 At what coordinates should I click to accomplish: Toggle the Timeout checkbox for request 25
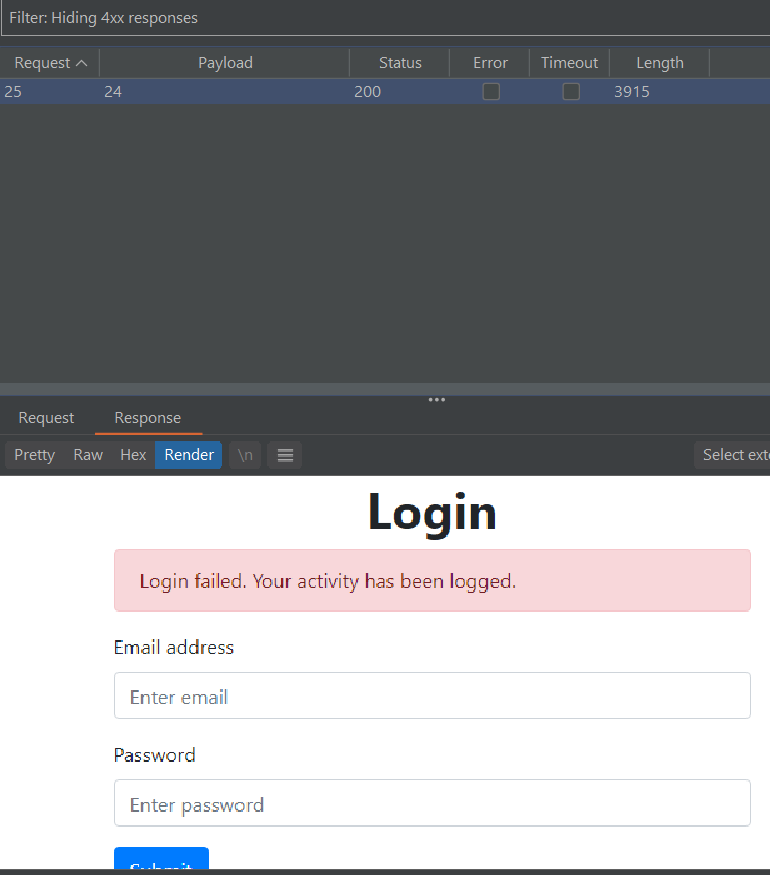click(x=571, y=92)
